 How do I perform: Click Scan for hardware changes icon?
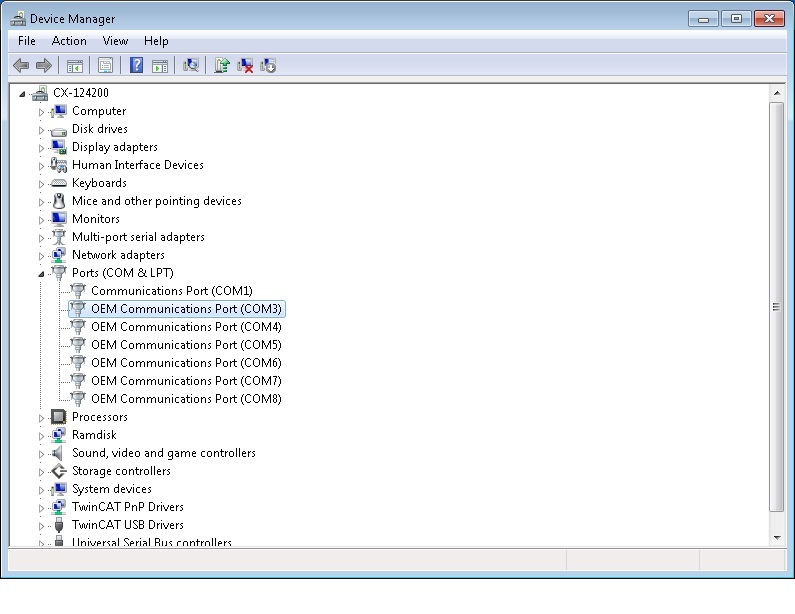point(191,65)
